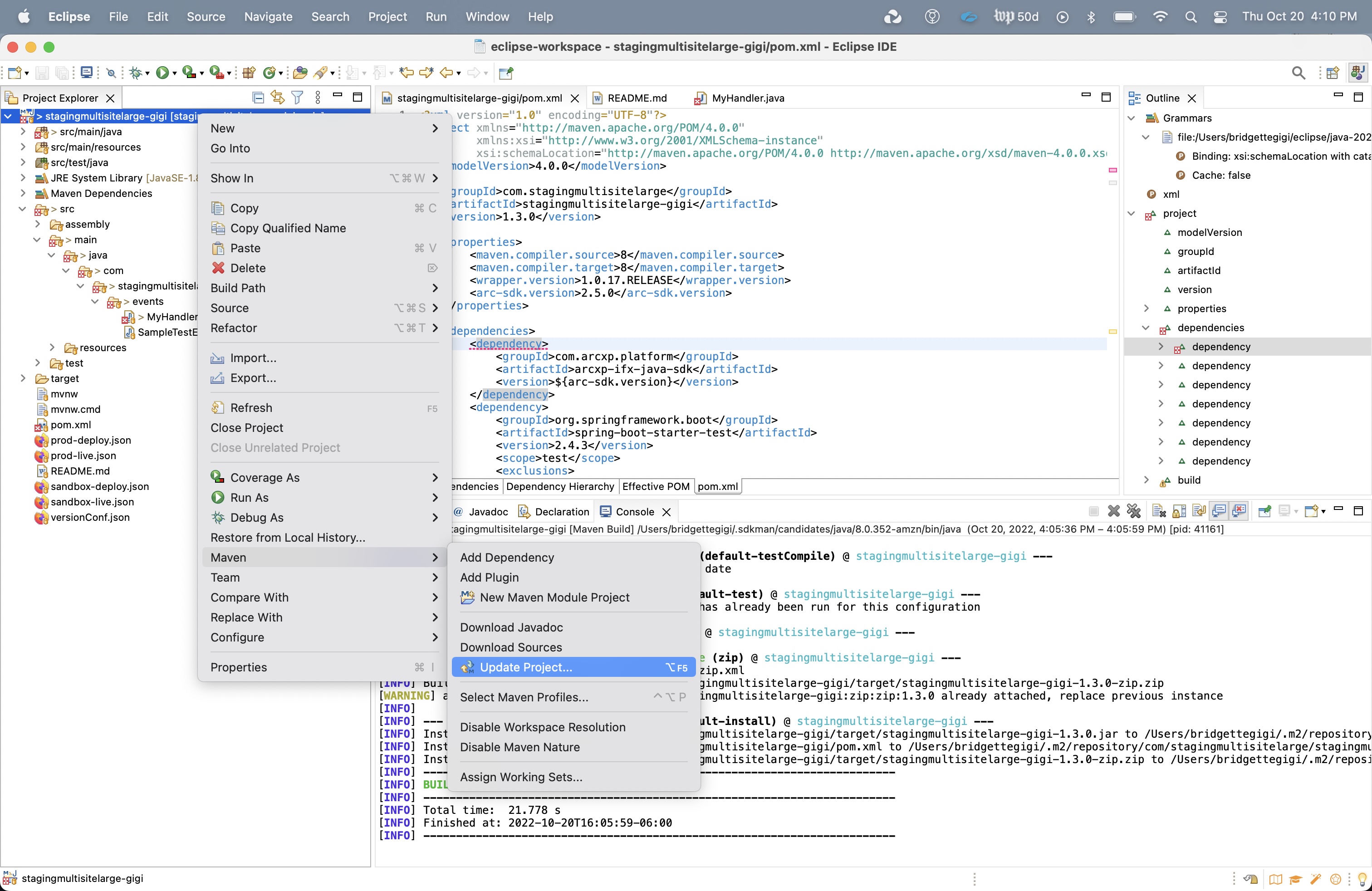Open the Navigate menu in menu bar
Viewport: 1372px width, 891px height.
pyautogui.click(x=268, y=17)
